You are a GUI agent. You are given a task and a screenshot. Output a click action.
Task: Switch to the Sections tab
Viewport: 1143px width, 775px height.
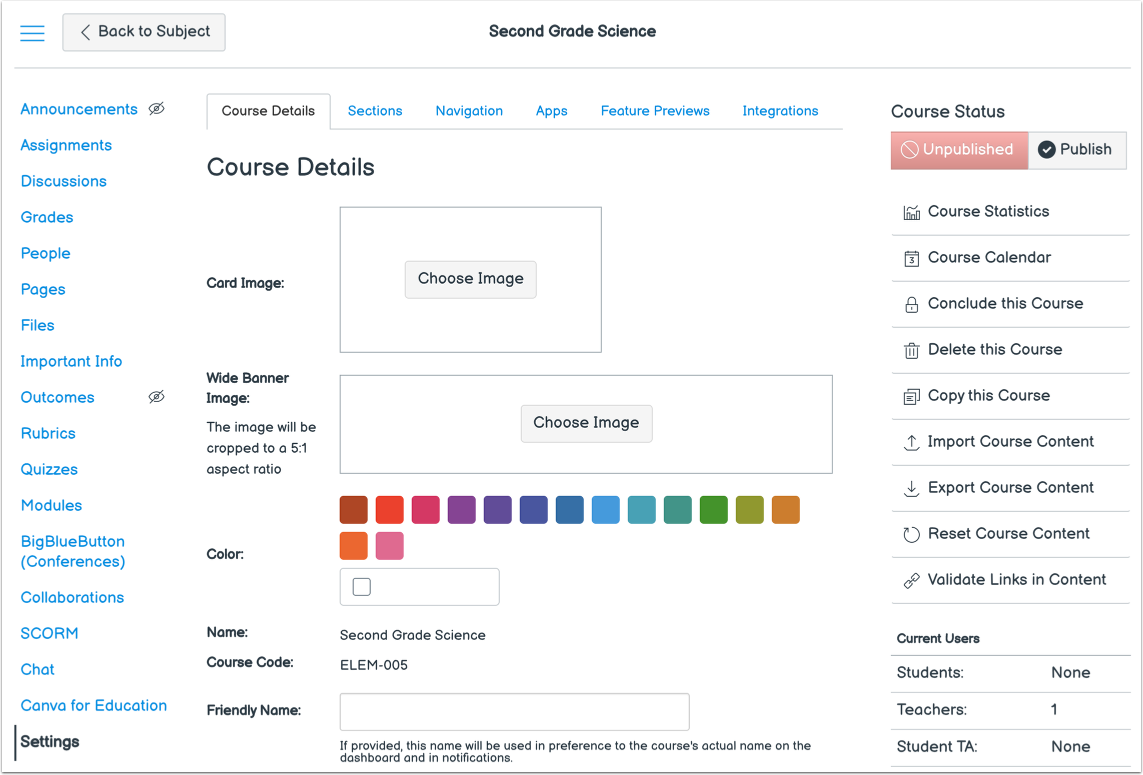coord(375,111)
